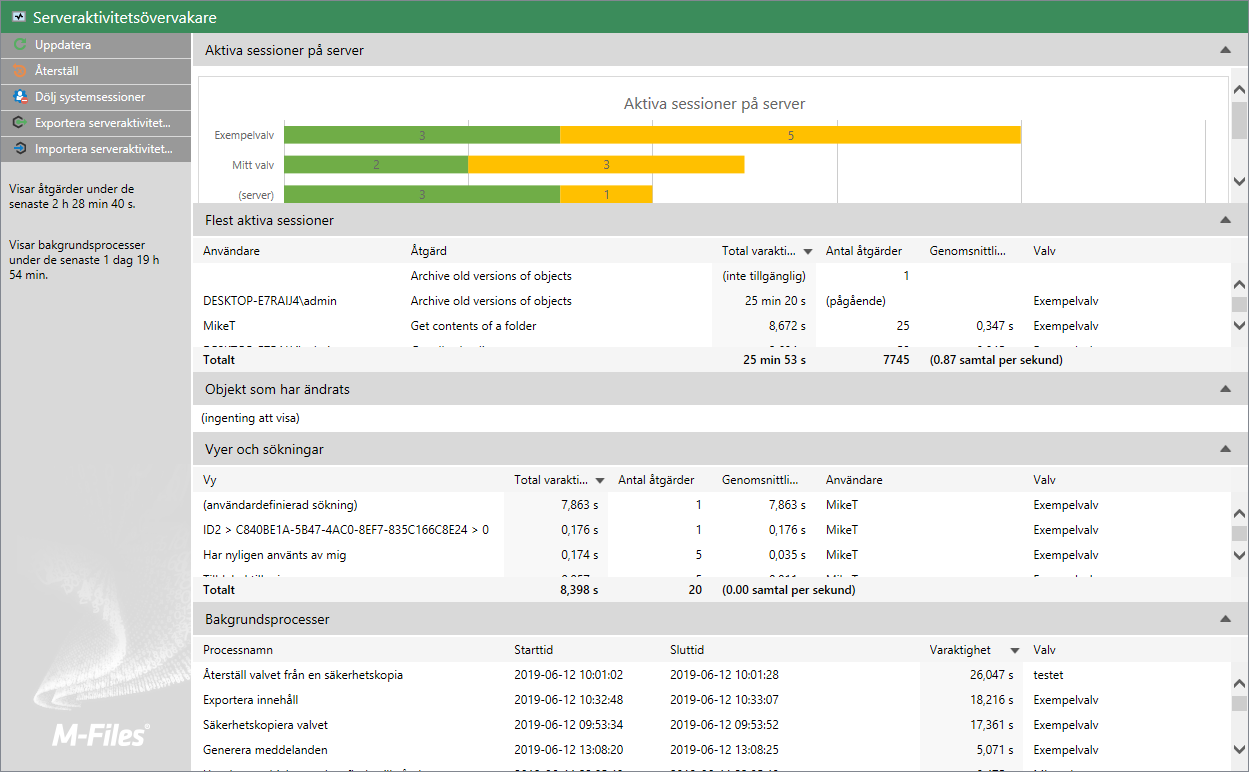Click the Importera serveraktivitet icon
Screen dimensions: 1249x772
(x=19, y=149)
